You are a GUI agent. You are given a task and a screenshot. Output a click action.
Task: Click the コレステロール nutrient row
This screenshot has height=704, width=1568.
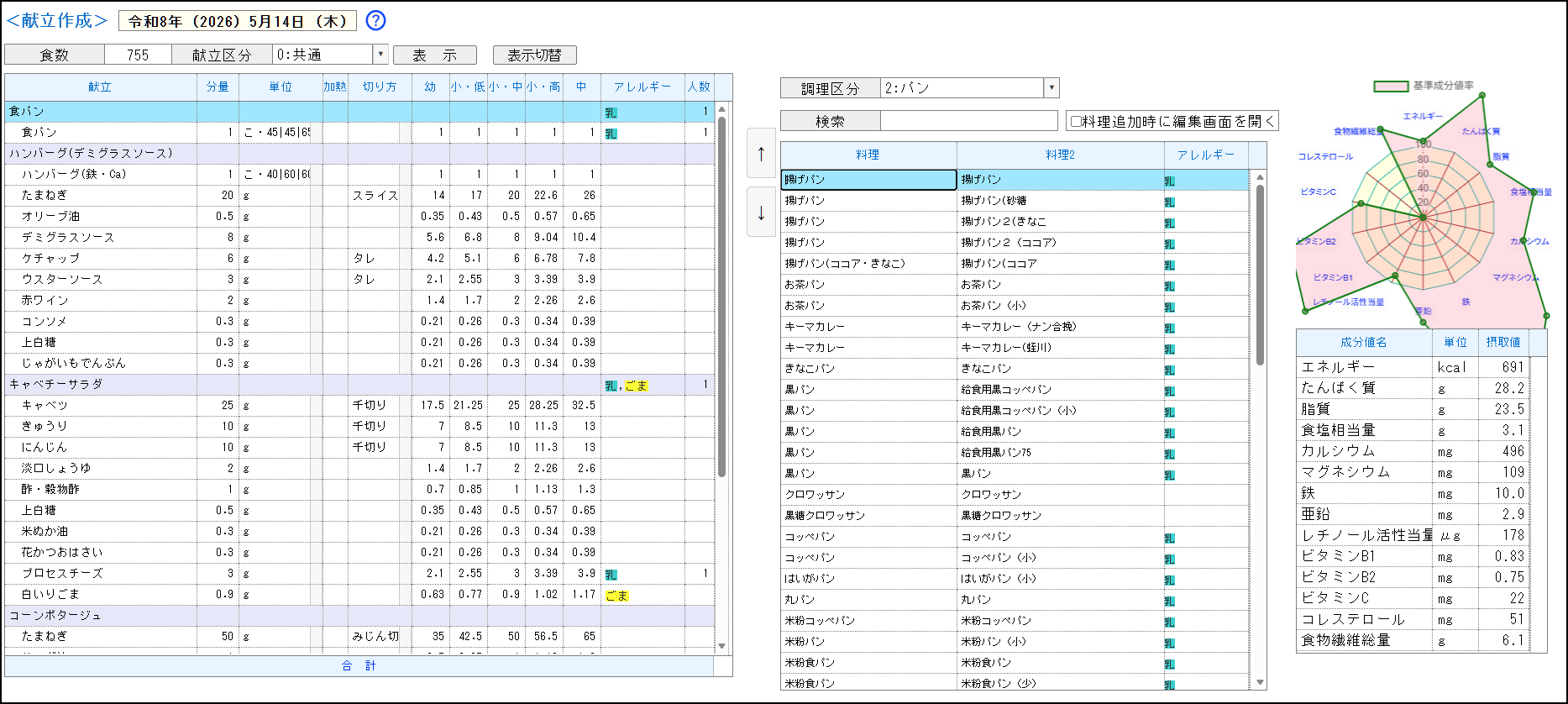click(x=1413, y=619)
